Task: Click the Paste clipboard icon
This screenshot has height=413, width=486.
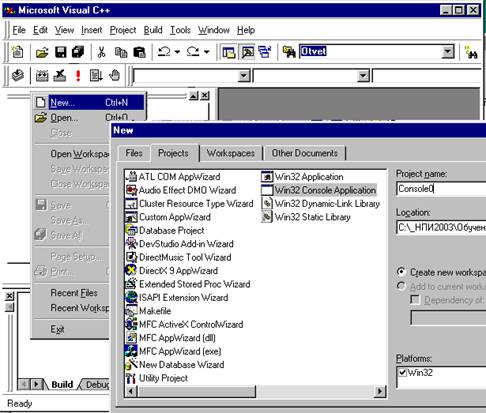Action: pos(139,52)
